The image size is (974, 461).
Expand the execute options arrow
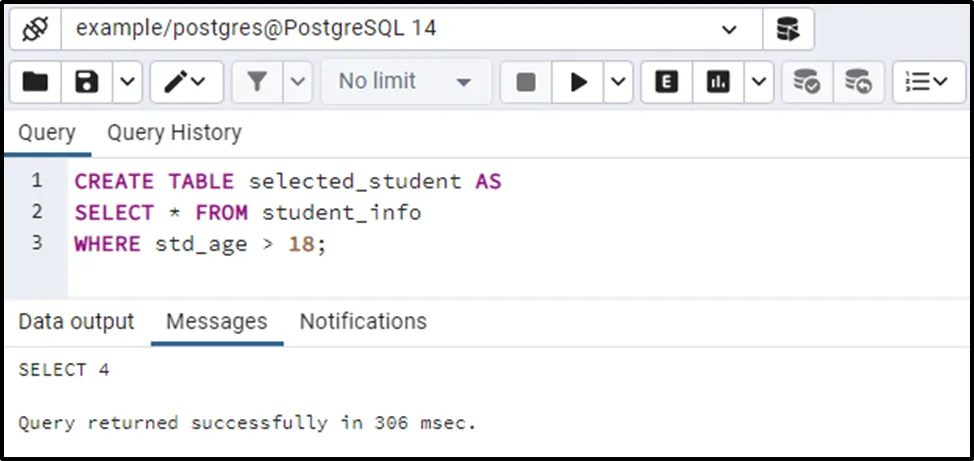point(618,82)
